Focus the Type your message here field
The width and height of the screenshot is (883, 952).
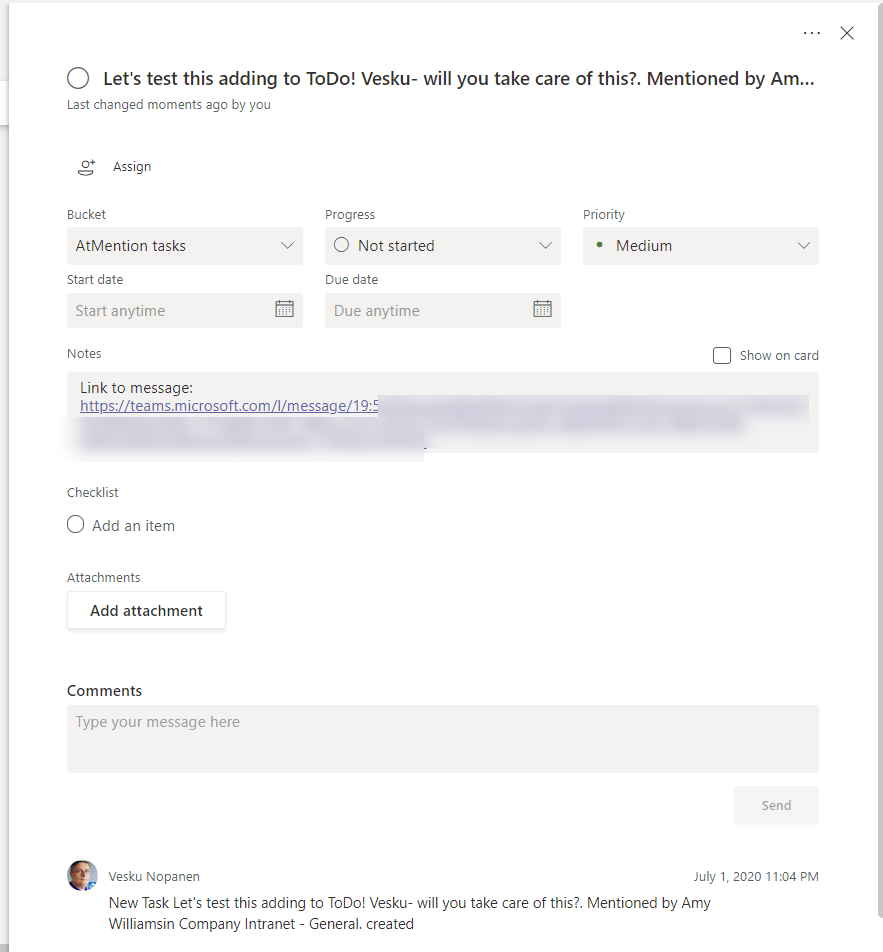pos(442,738)
